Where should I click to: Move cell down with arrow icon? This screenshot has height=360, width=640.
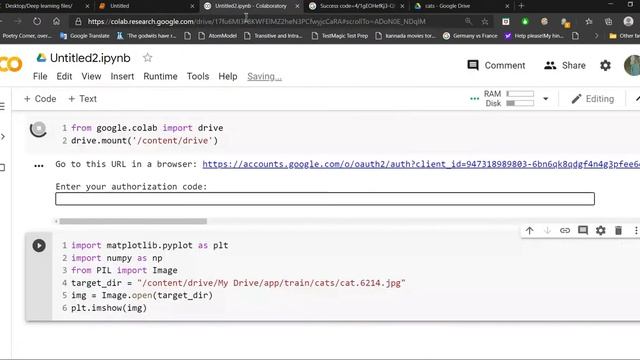[547, 231]
